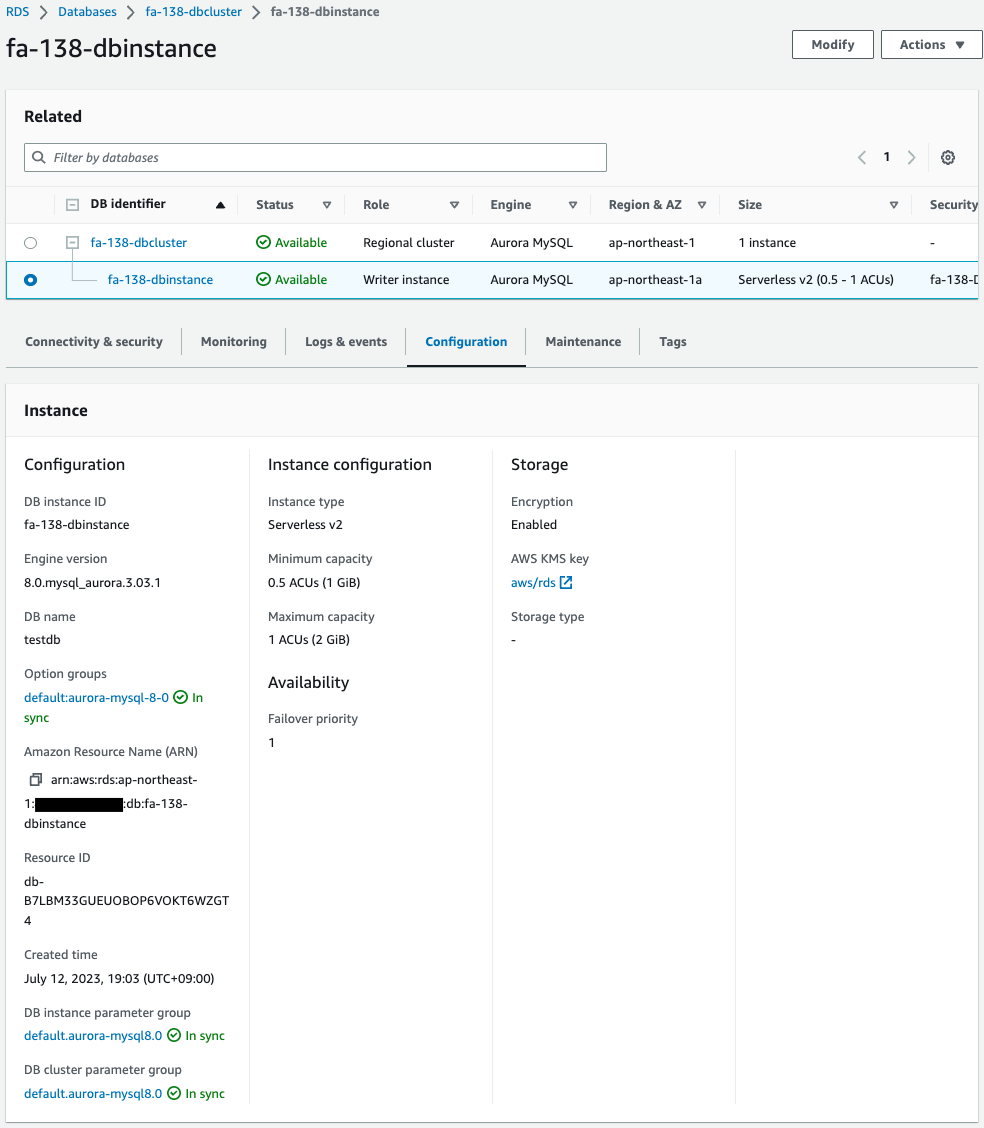
Task: Click the copy ARN icon
Action: [35, 778]
